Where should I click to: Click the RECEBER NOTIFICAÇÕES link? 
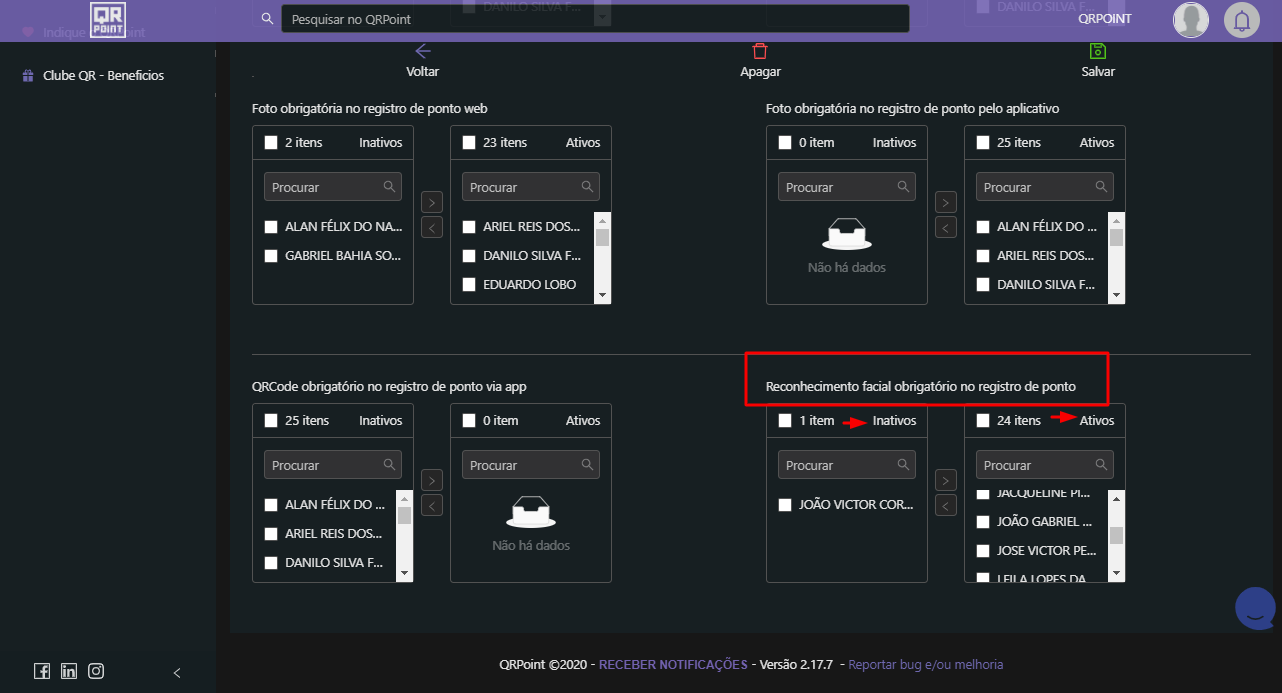[x=672, y=665]
